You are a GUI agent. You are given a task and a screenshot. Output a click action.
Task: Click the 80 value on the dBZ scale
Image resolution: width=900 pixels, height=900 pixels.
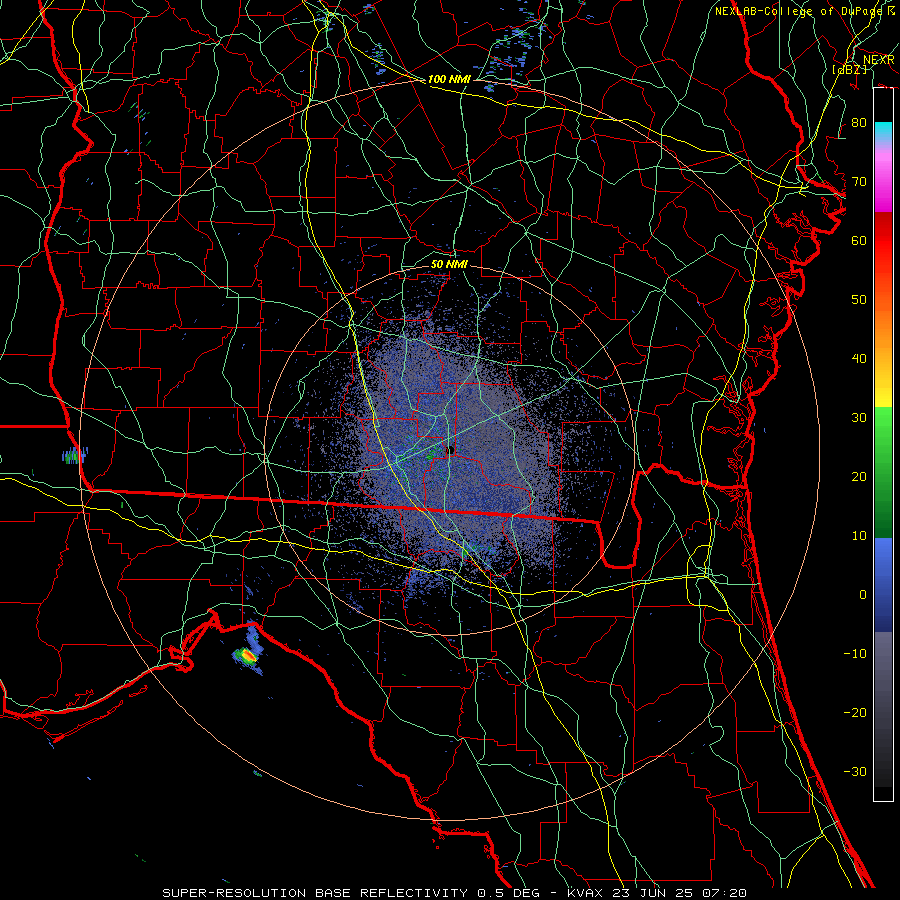[859, 123]
